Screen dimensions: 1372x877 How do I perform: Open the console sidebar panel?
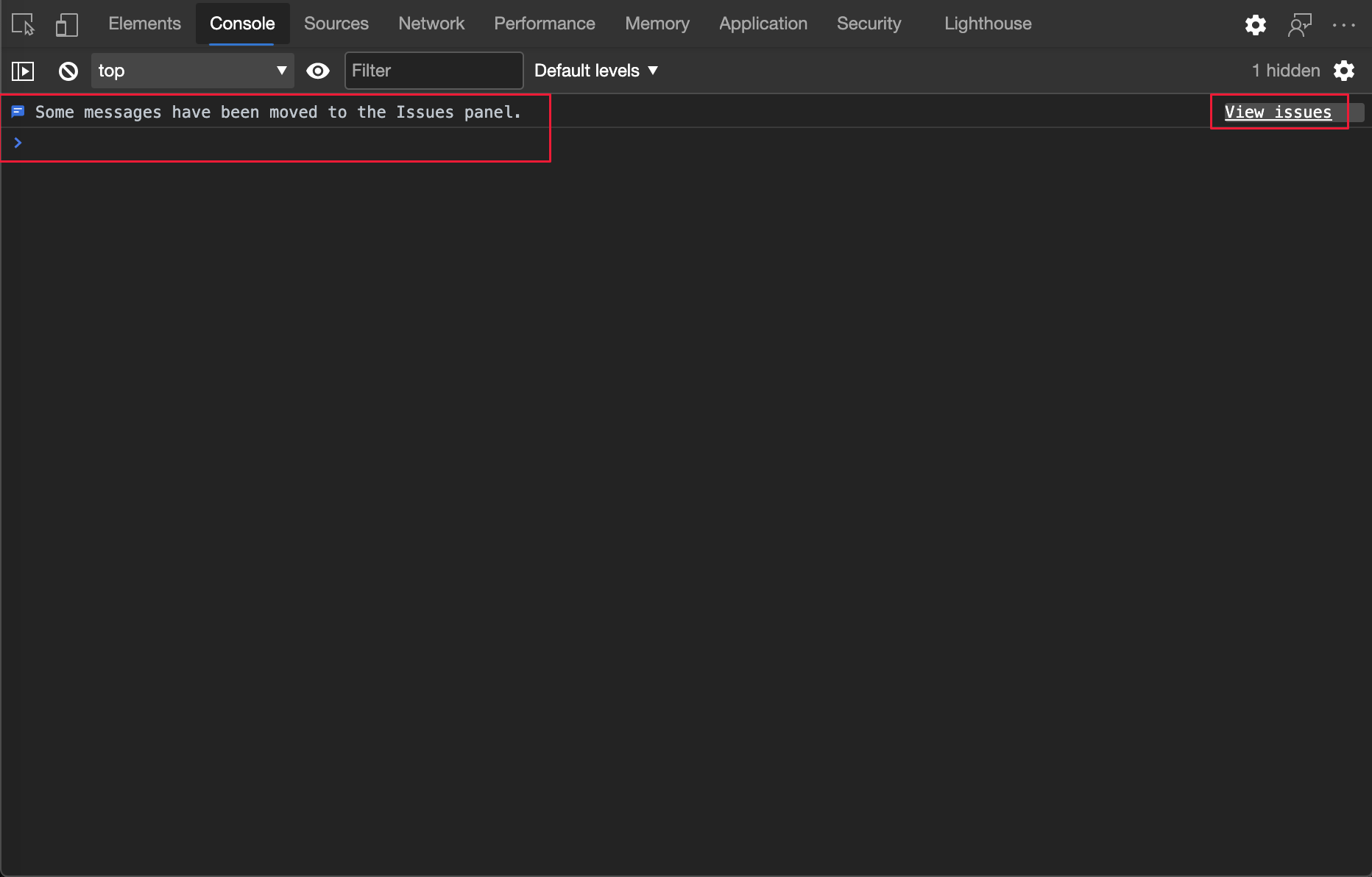23,71
